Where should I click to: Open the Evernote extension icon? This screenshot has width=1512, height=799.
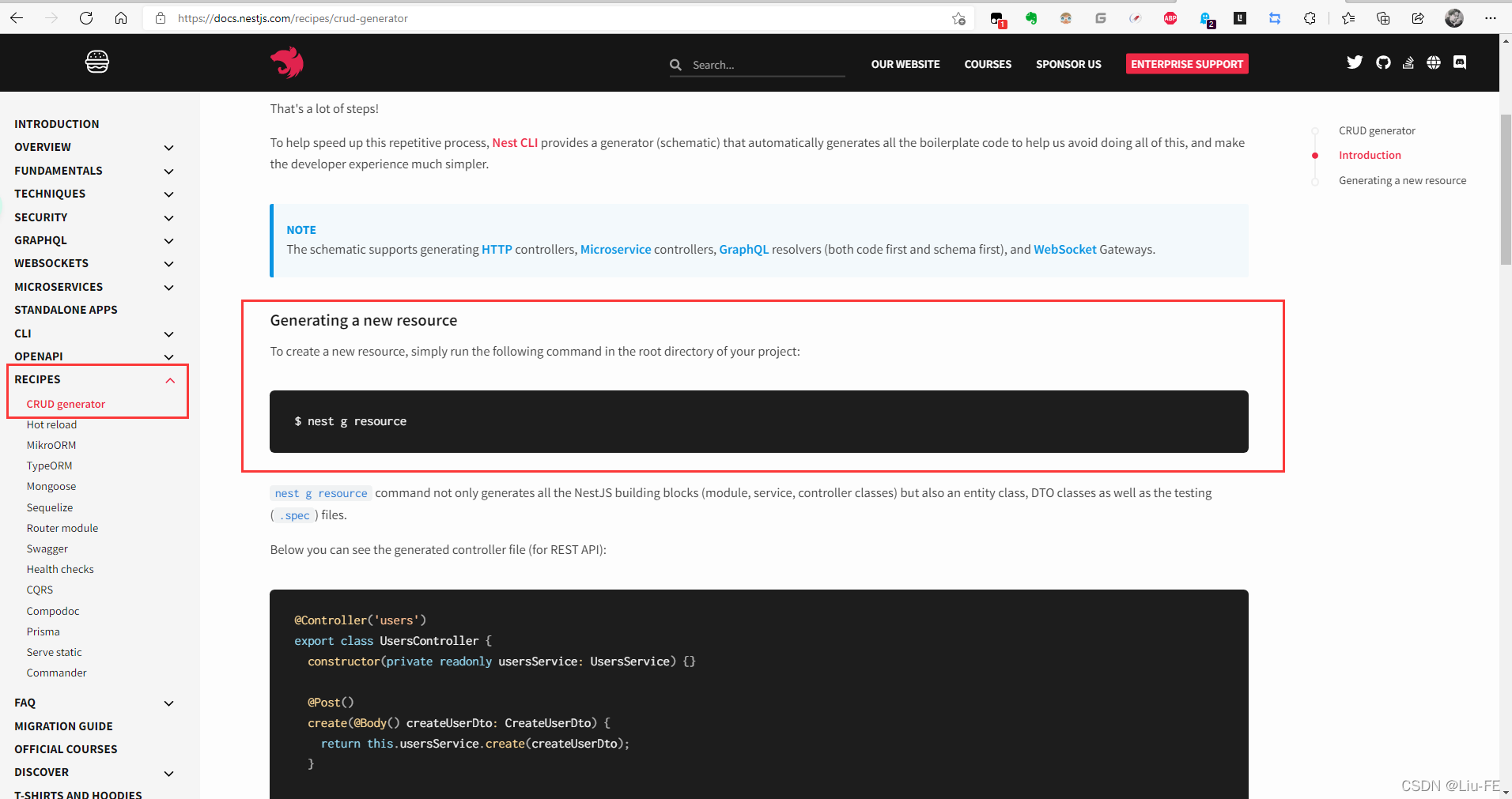coord(1031,18)
